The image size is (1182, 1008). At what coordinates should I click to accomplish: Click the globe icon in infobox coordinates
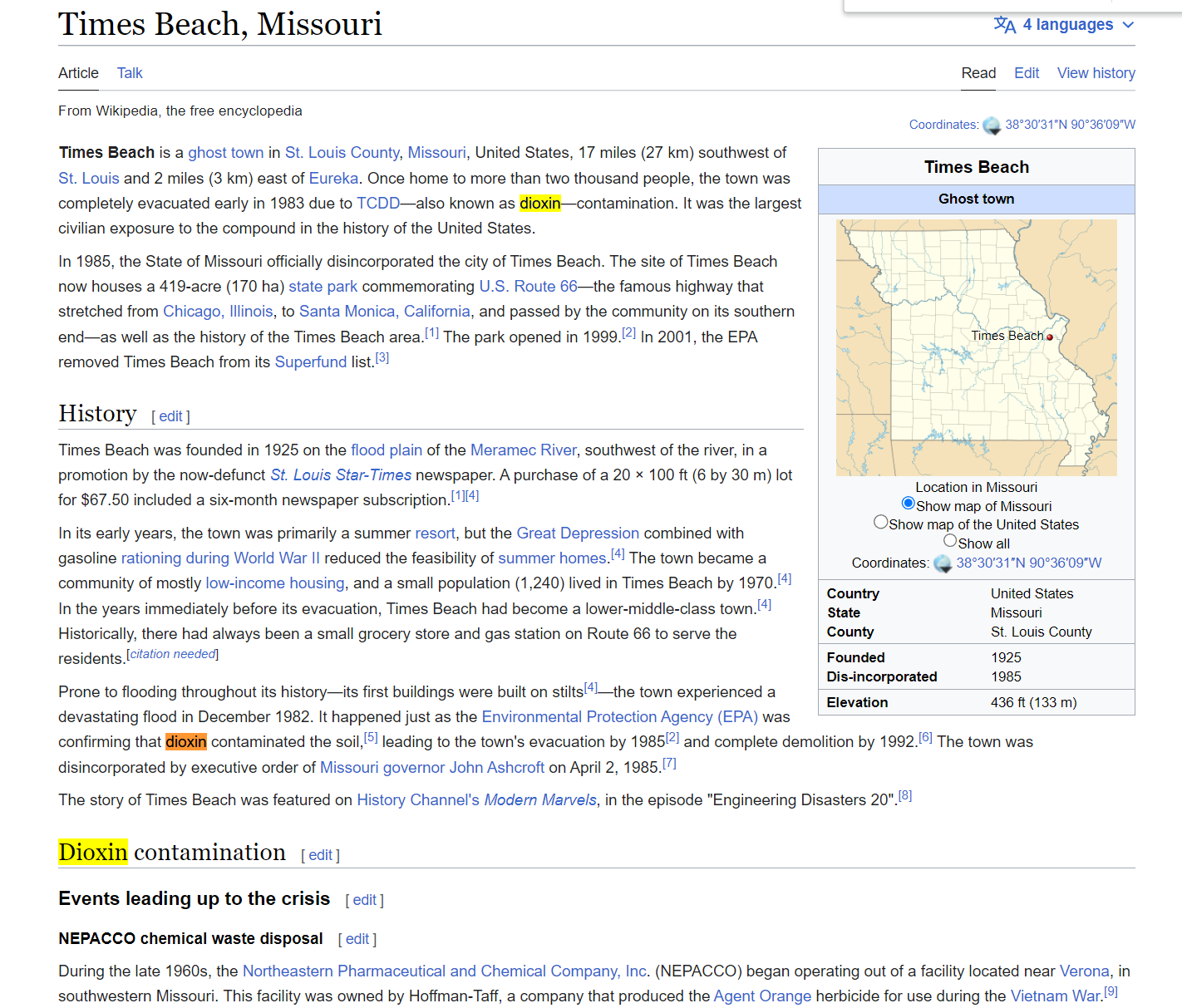tap(943, 563)
